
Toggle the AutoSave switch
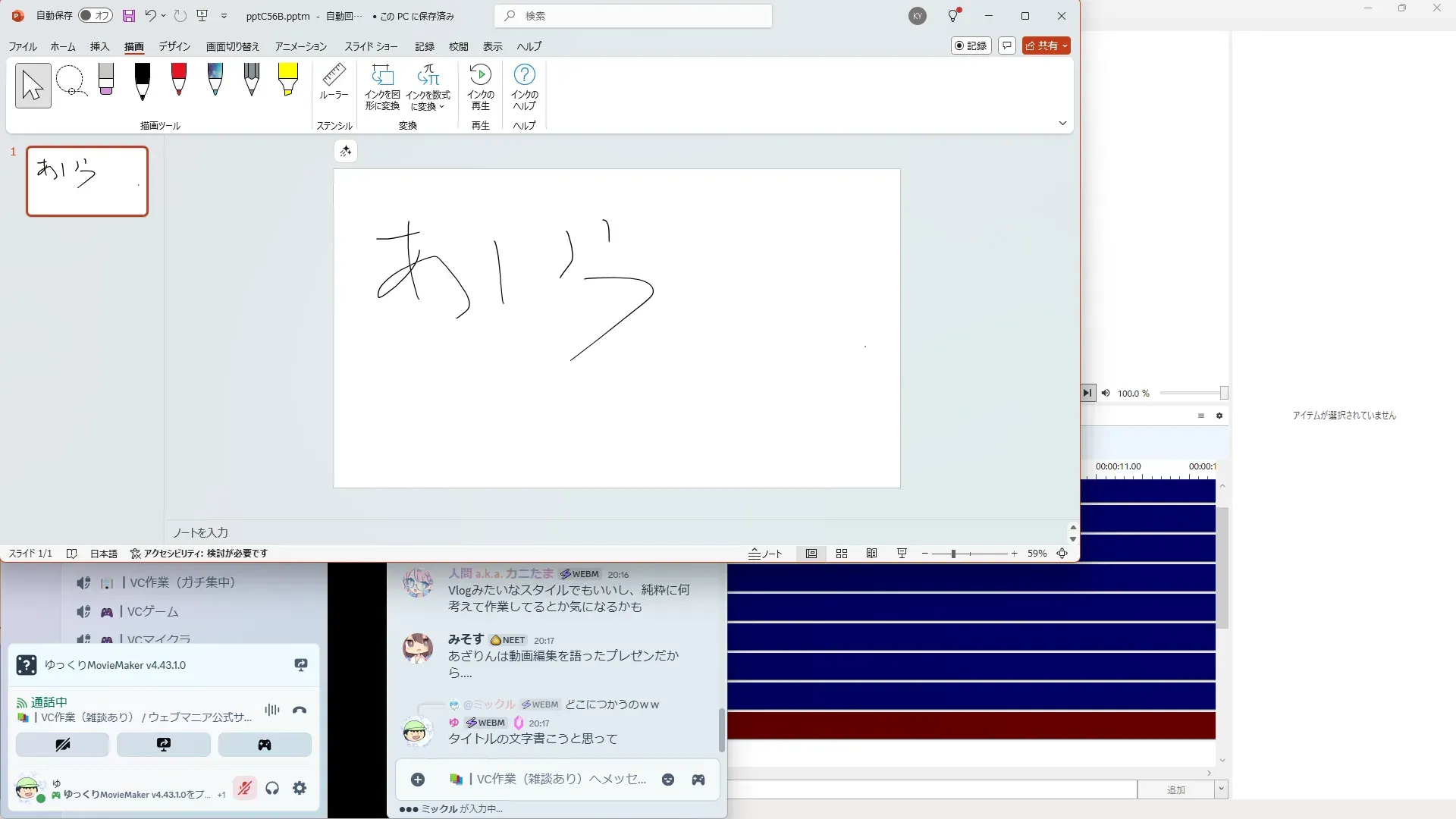pyautogui.click(x=96, y=16)
